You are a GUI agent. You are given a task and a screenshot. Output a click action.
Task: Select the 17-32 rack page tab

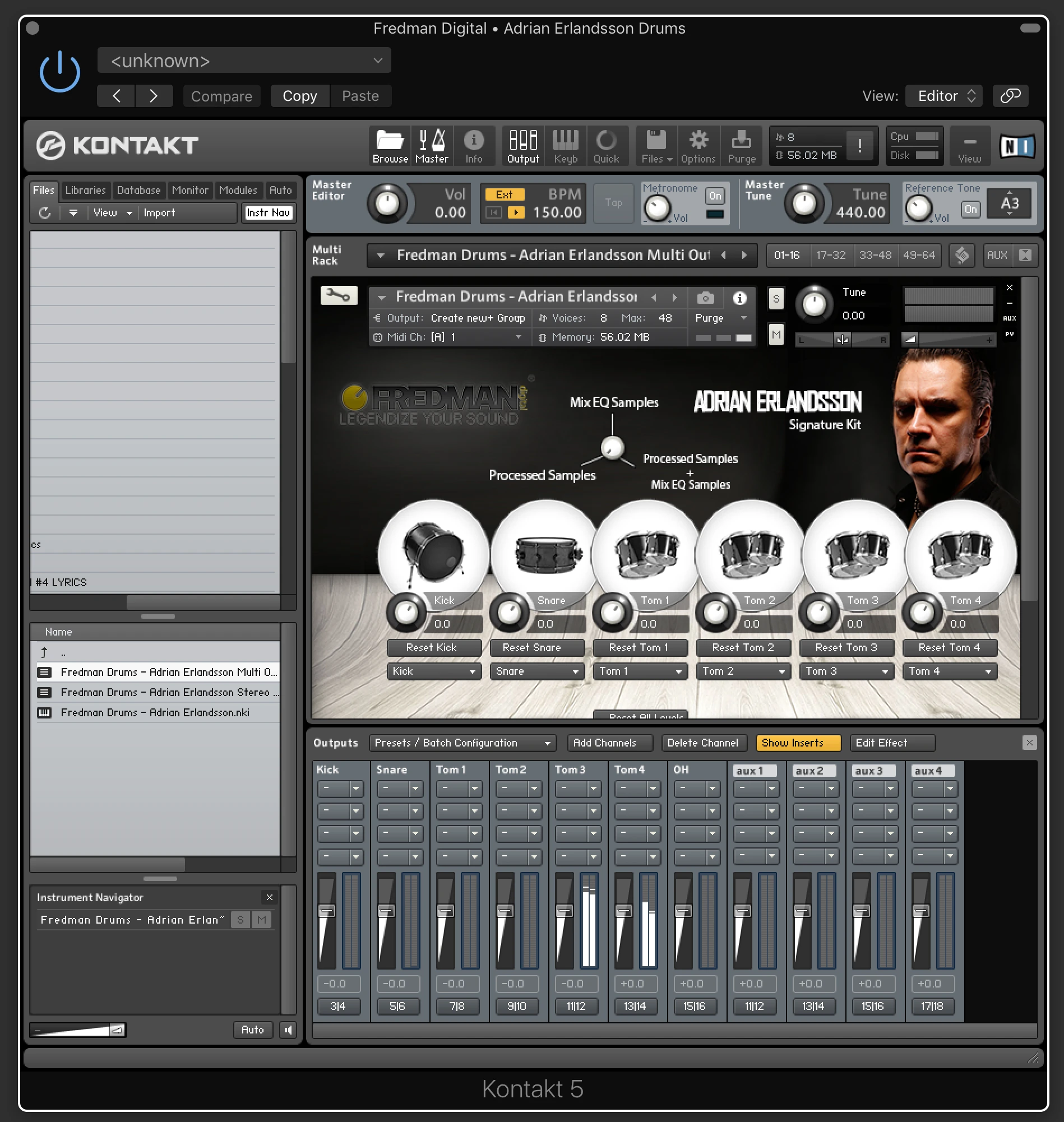pyautogui.click(x=831, y=255)
